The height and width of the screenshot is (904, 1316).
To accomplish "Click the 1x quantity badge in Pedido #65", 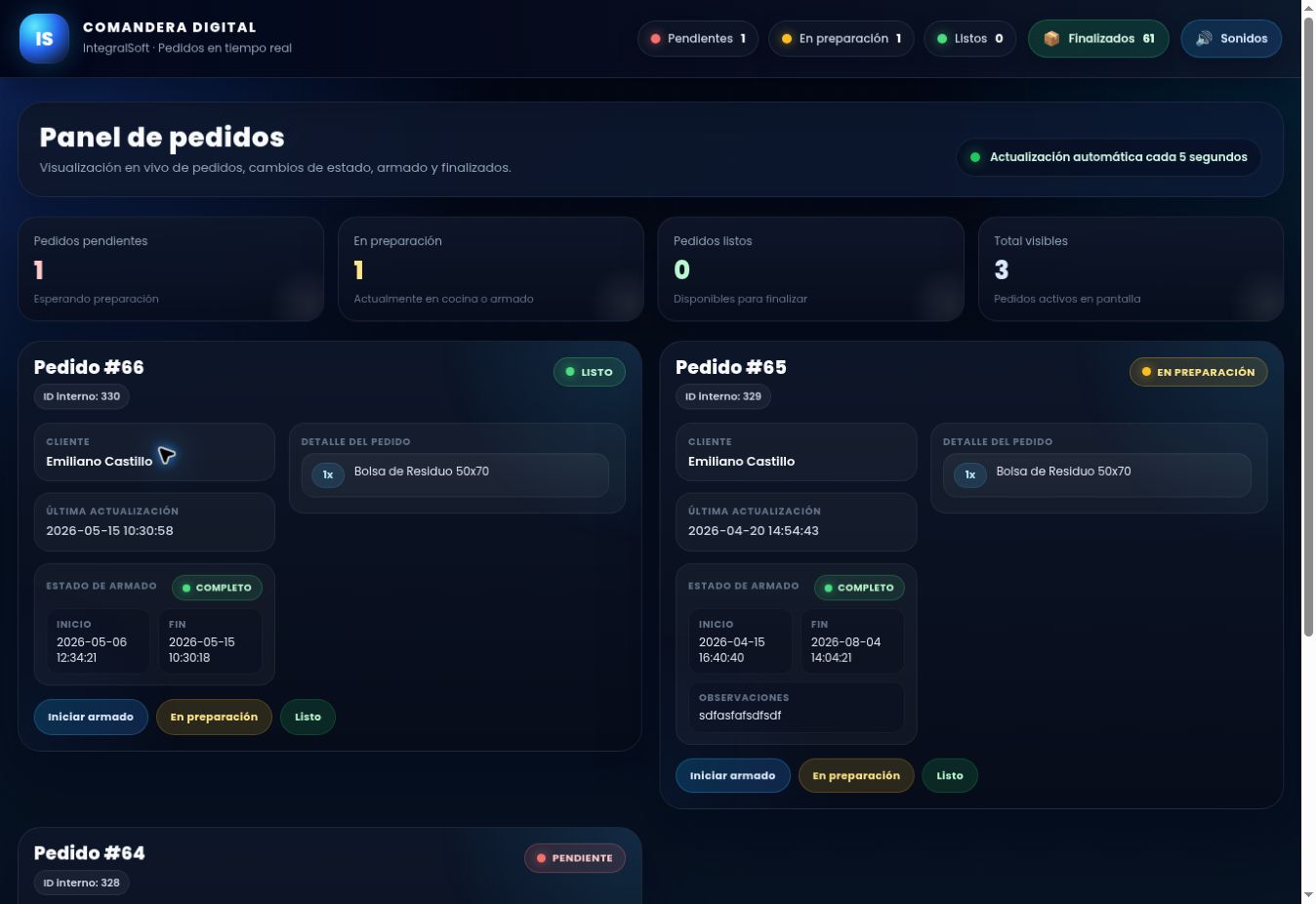I will pos(970,474).
